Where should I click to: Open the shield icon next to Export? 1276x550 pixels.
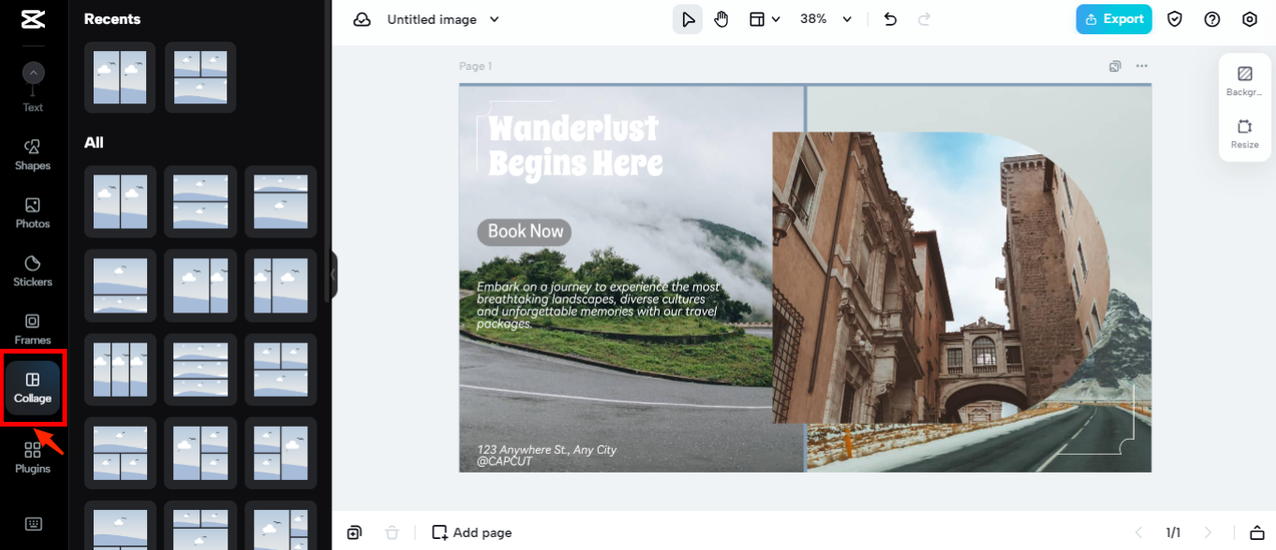(x=1175, y=19)
